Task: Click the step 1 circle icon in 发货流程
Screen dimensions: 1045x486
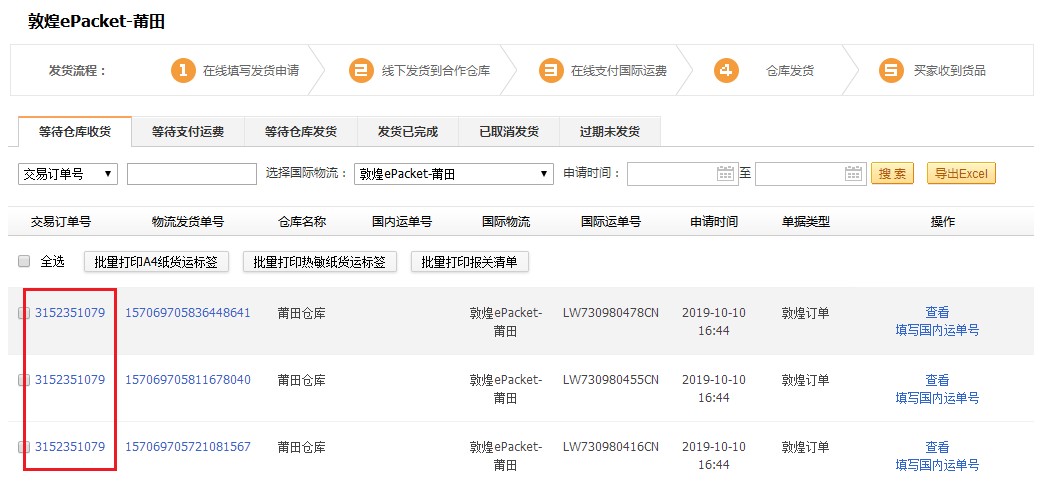Action: 183,70
